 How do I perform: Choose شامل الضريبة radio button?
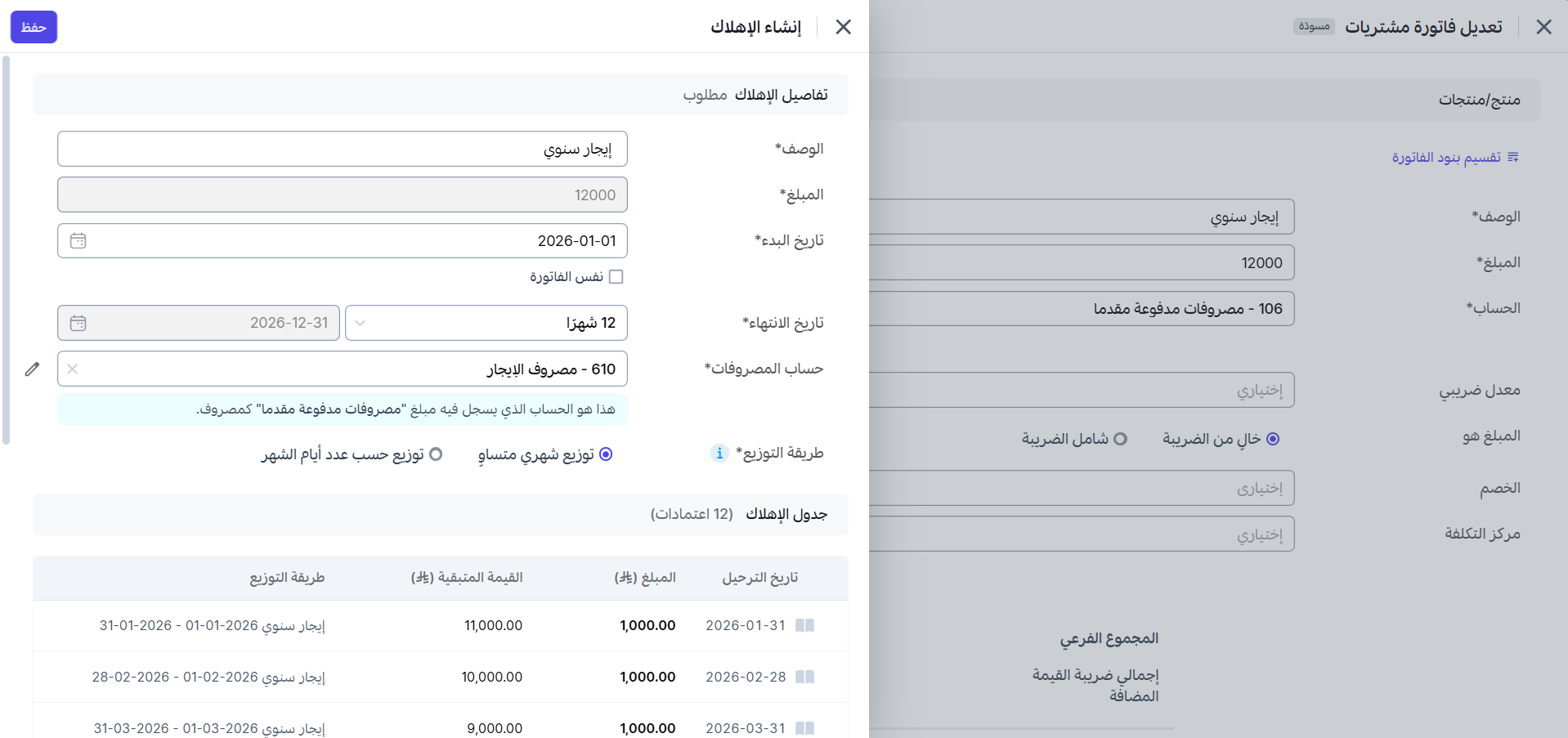1120,440
